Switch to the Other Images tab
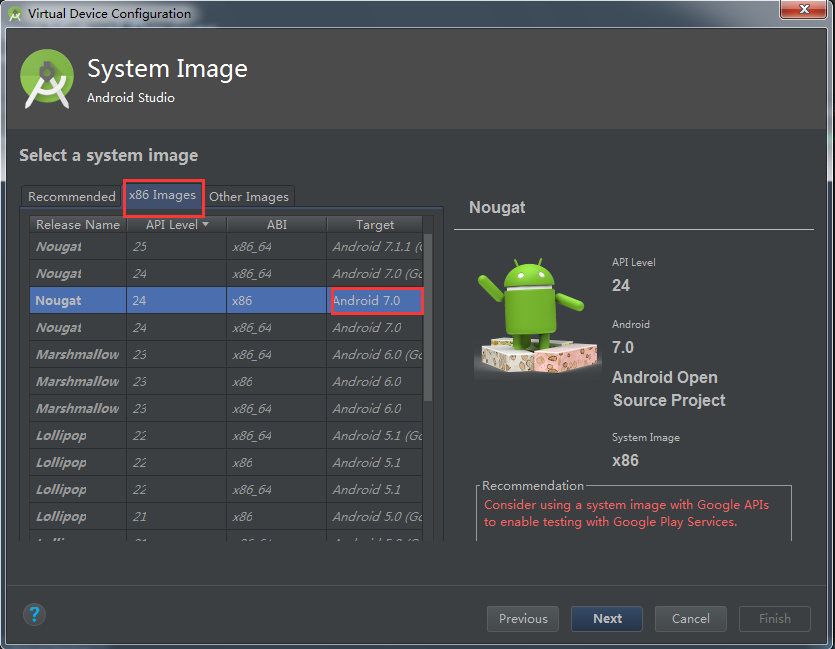 pyautogui.click(x=249, y=196)
